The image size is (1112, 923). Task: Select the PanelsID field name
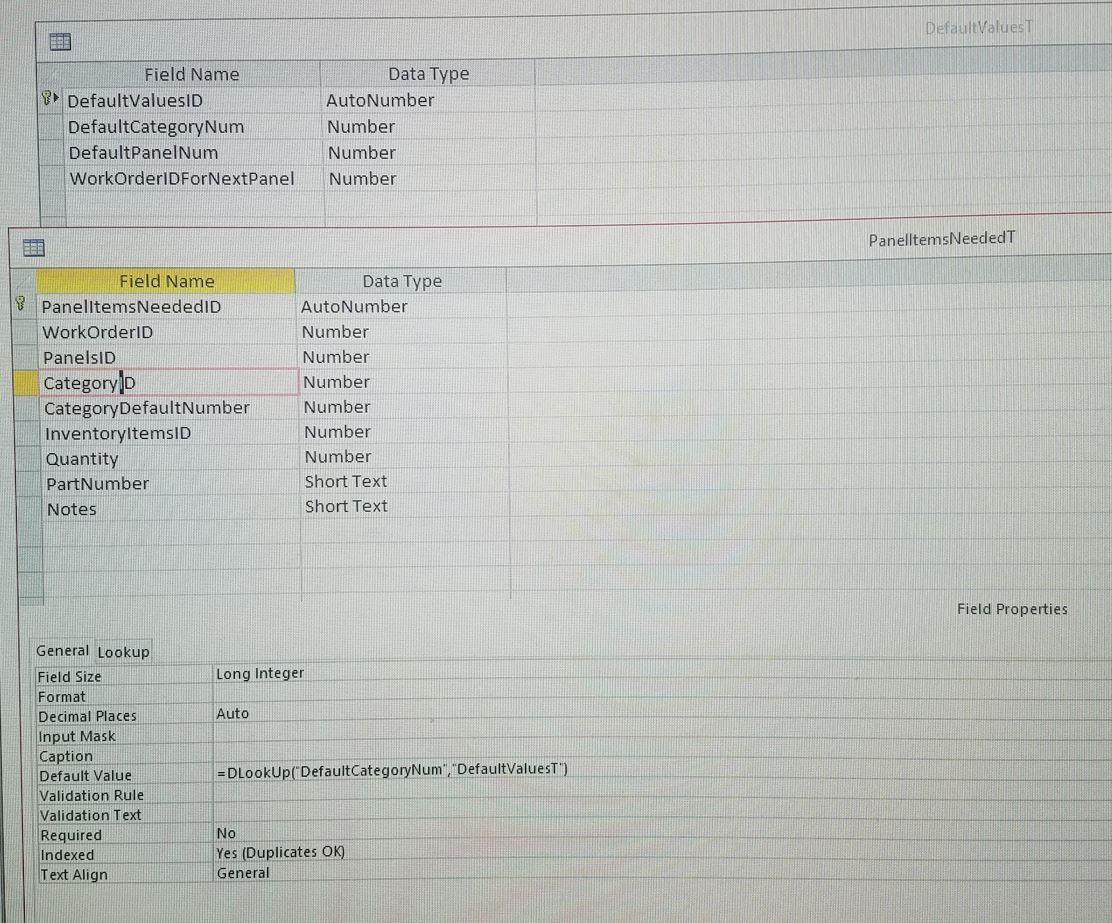pos(79,358)
